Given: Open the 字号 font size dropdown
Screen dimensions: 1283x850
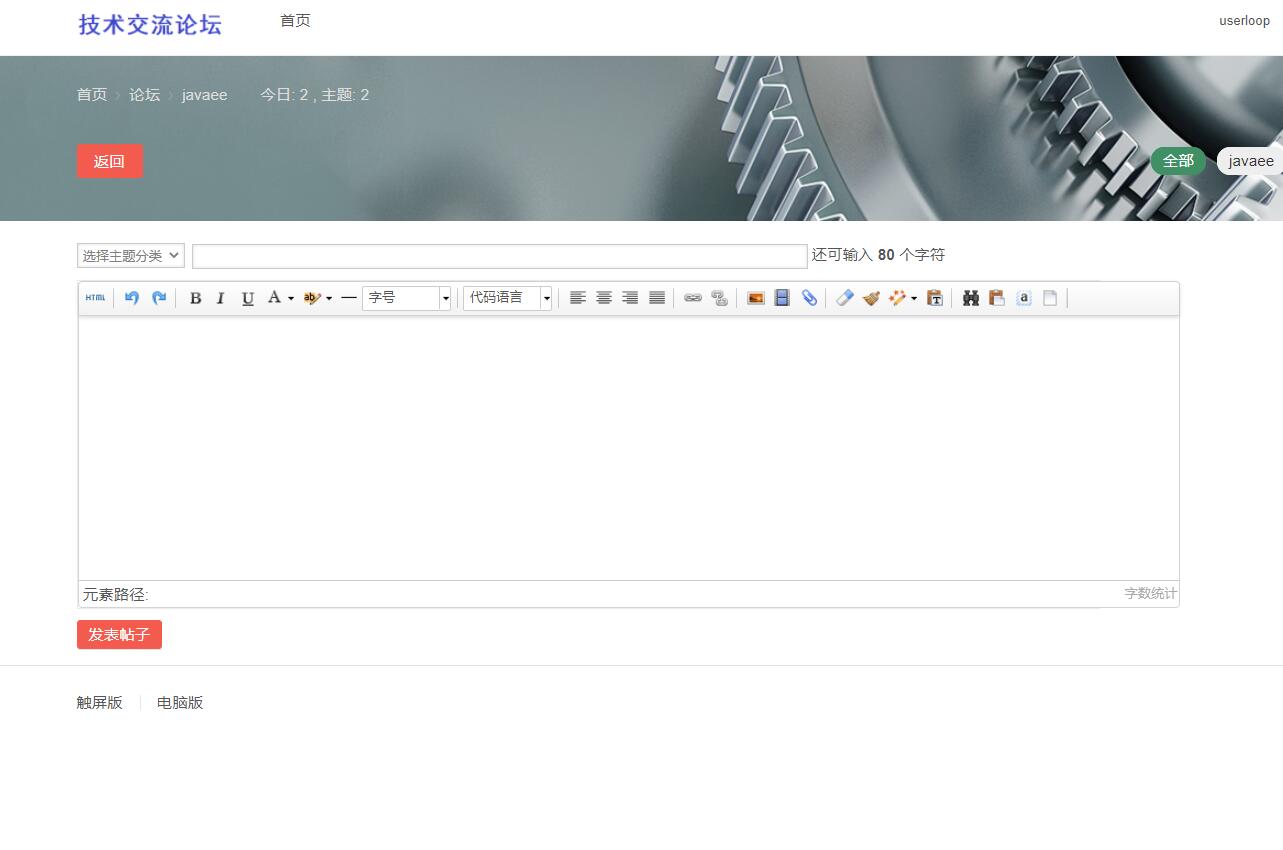Looking at the screenshot, I should coord(407,298).
